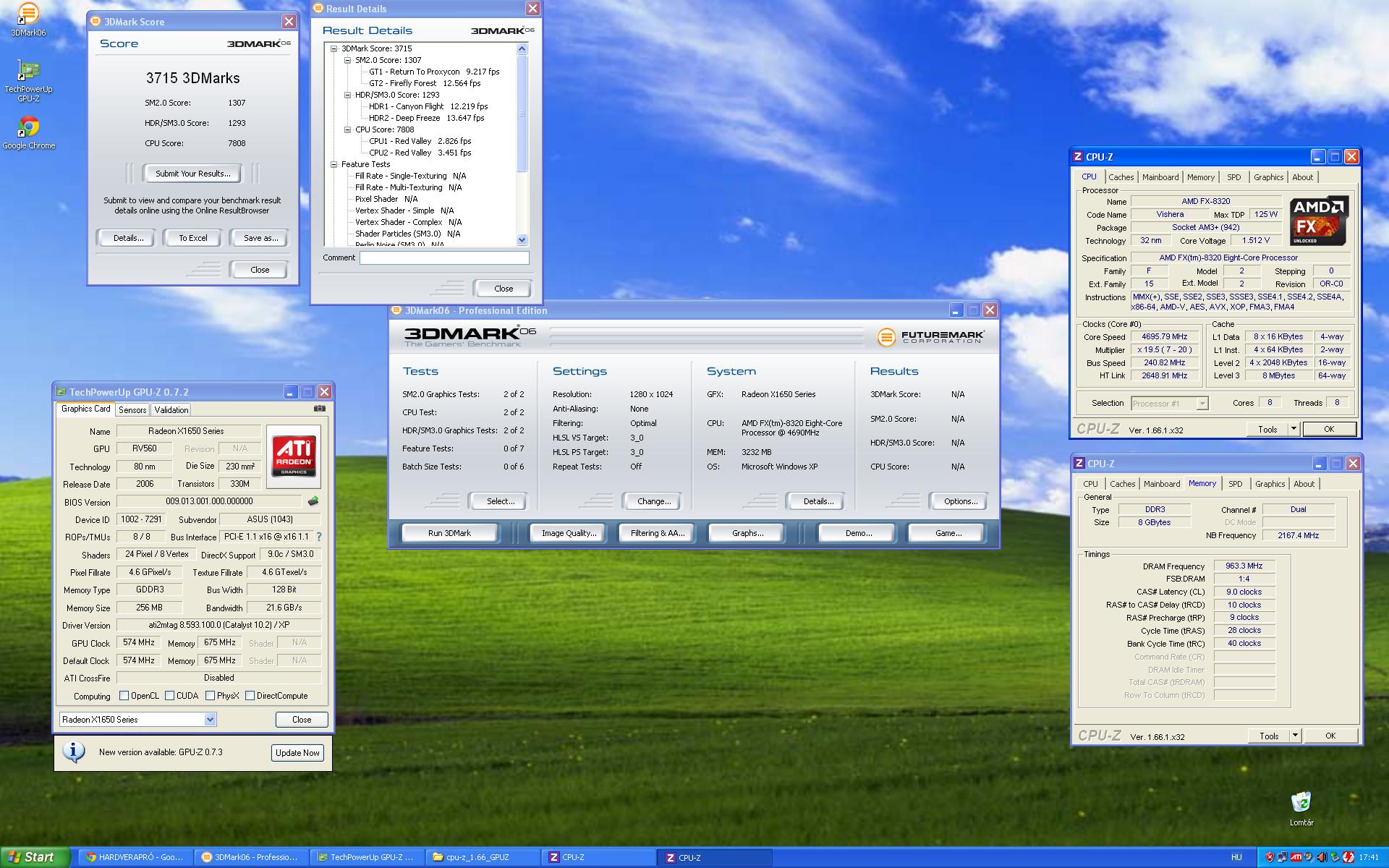Viewport: 1389px width, 868px height.
Task: Click the Run 3DMark button
Action: click(449, 533)
